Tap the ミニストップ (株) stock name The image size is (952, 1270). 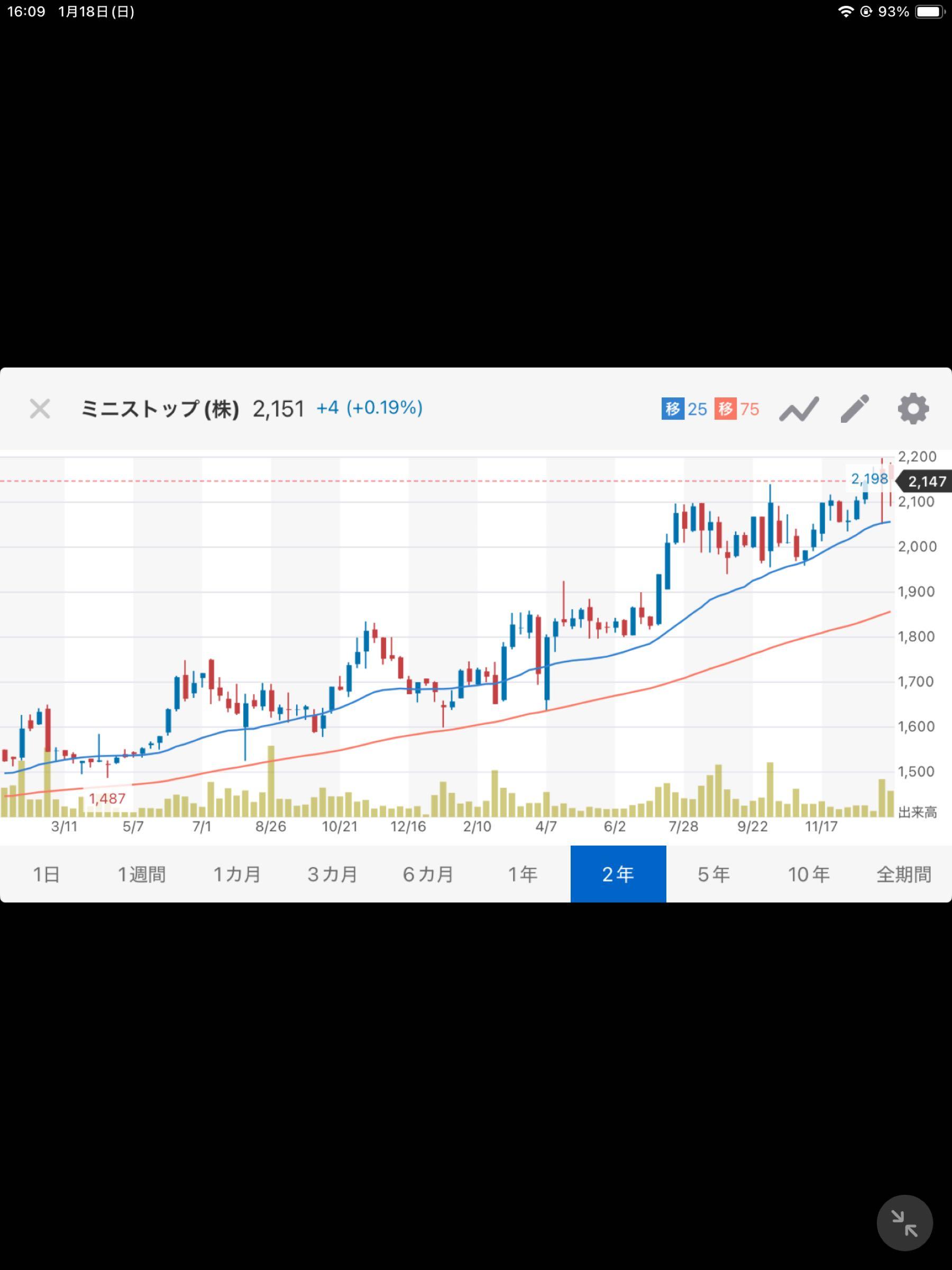click(x=160, y=409)
